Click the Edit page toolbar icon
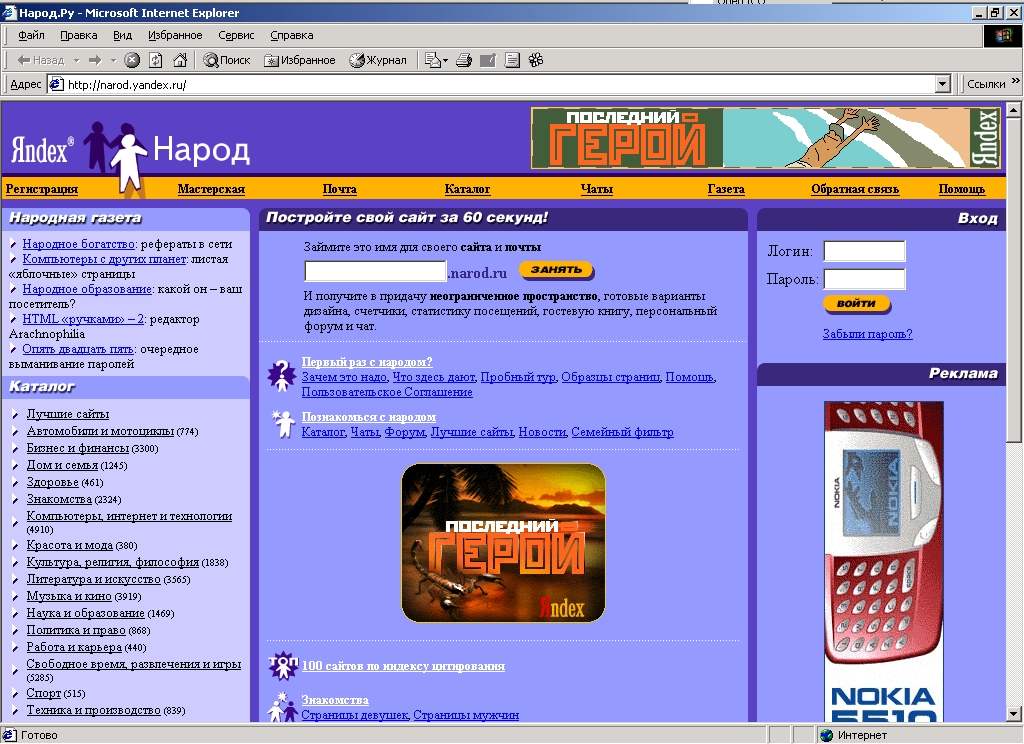 click(x=488, y=60)
